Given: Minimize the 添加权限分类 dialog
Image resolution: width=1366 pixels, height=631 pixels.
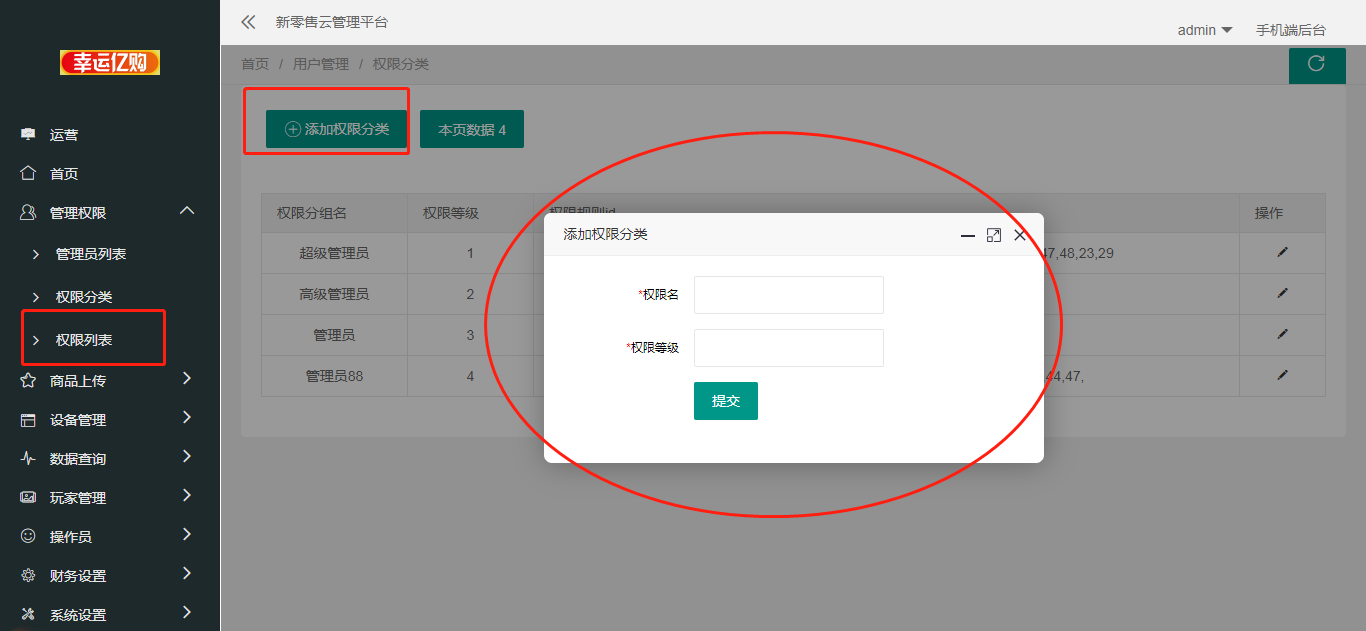Looking at the screenshot, I should click(967, 235).
